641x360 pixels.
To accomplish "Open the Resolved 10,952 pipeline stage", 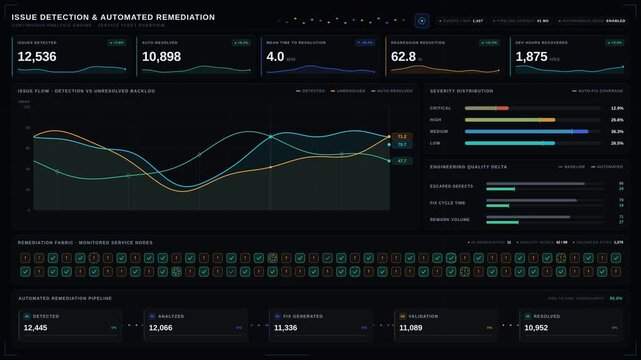I will 571,325.
